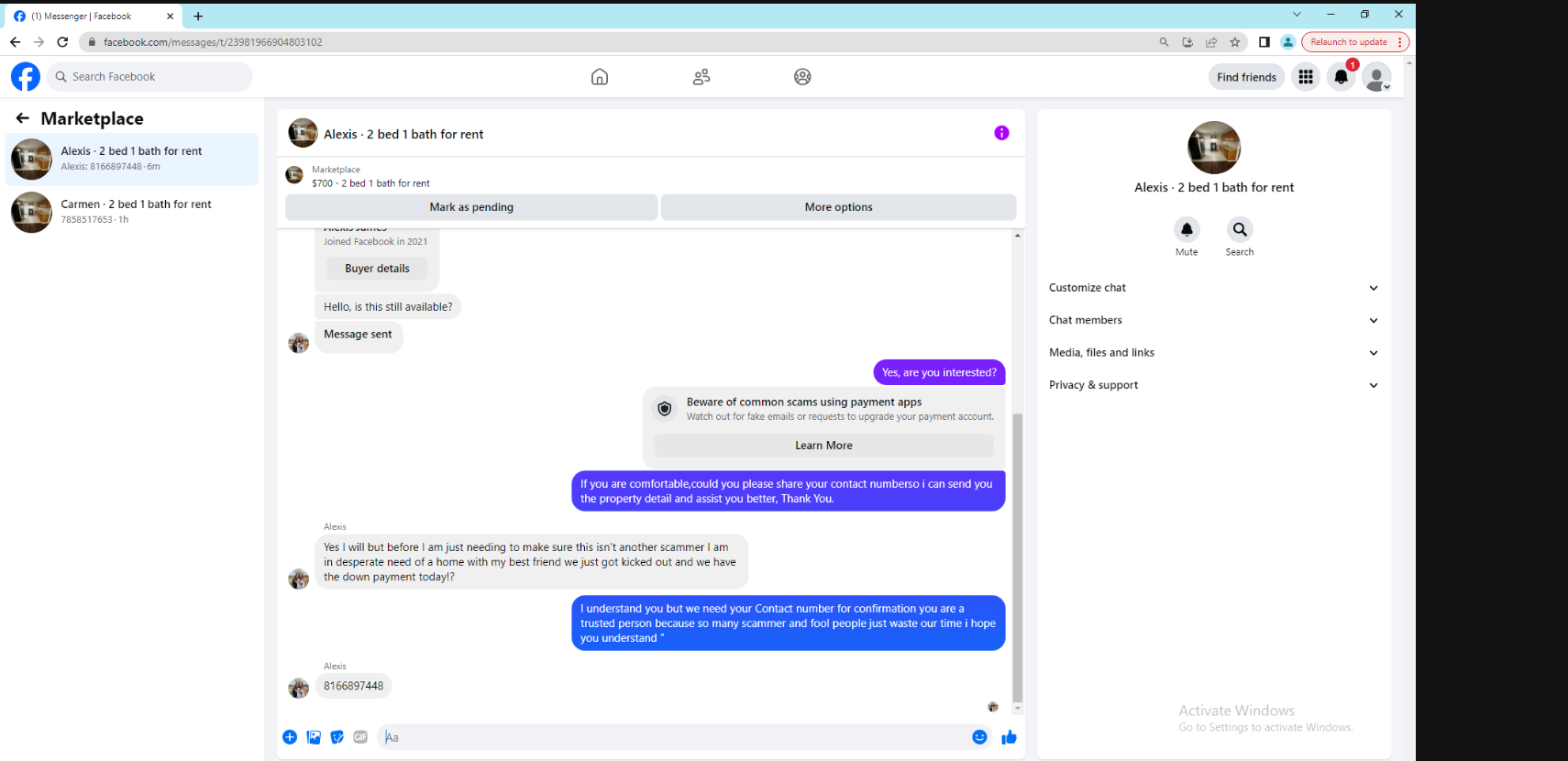This screenshot has width=1568, height=761.
Task: Click Relaunch to update
Action: [x=1349, y=42]
